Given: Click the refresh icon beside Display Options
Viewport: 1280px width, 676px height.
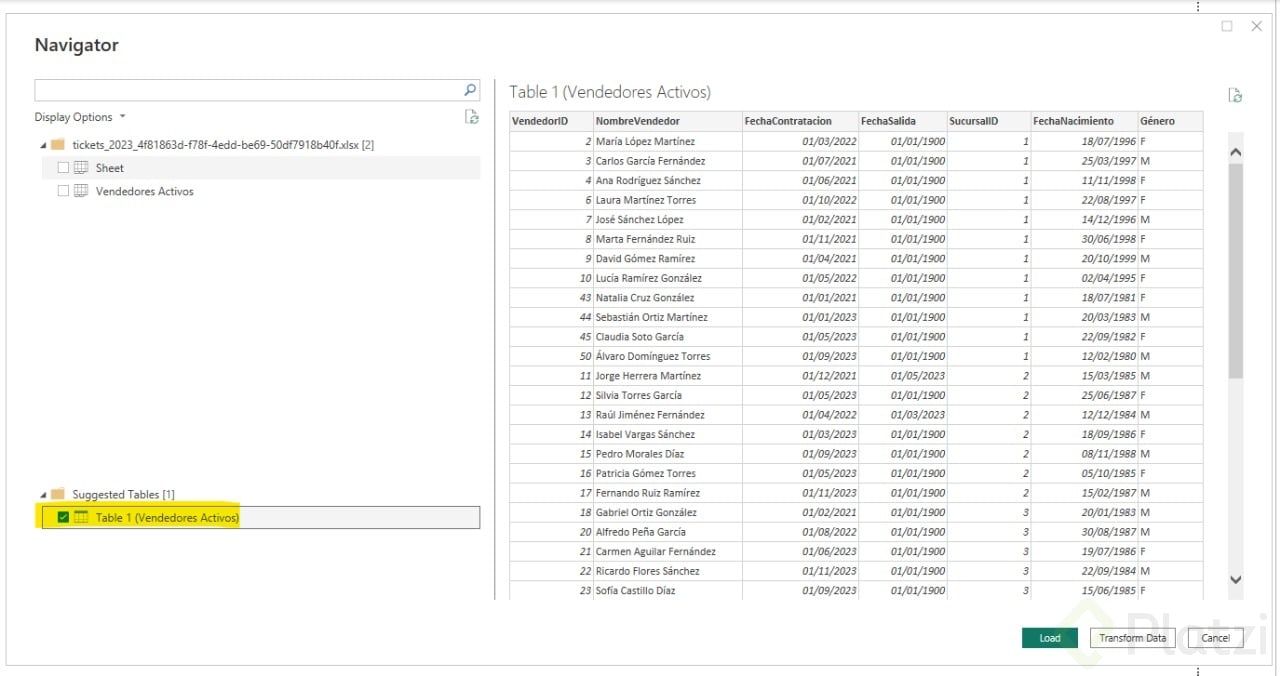Looking at the screenshot, I should click(x=472, y=117).
